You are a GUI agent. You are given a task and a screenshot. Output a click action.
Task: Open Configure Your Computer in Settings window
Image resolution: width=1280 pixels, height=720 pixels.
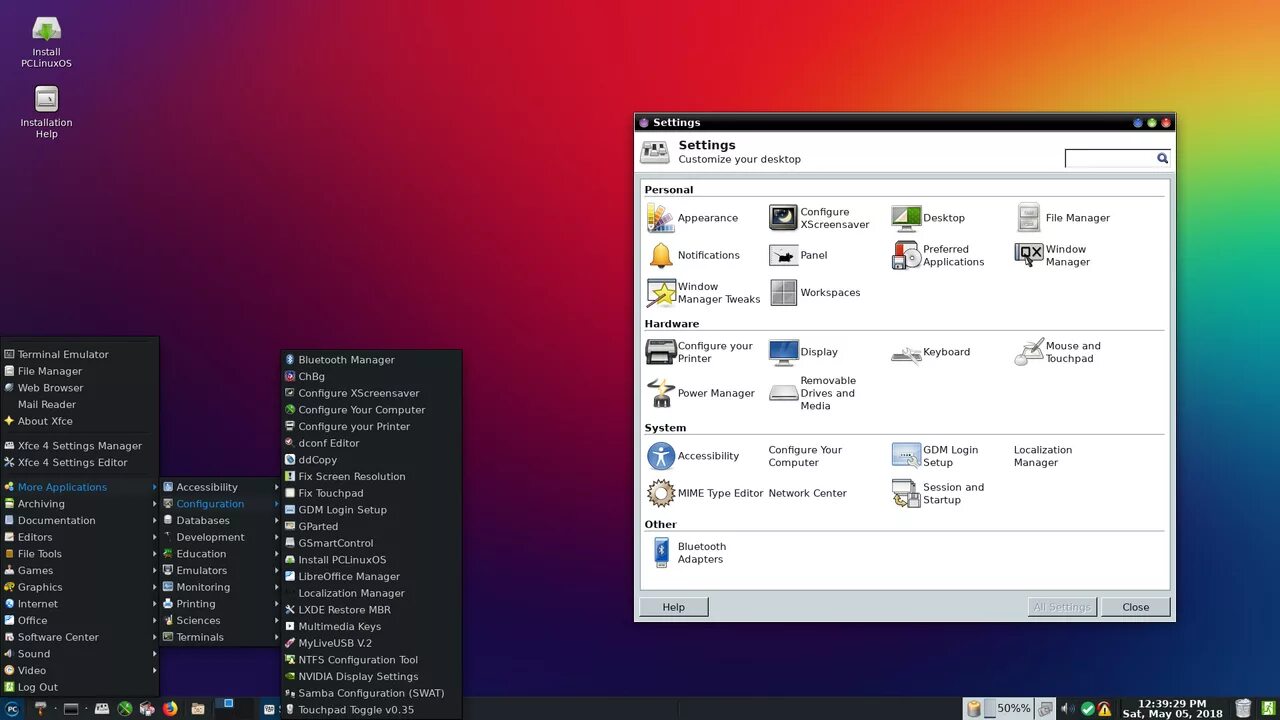[x=805, y=456]
